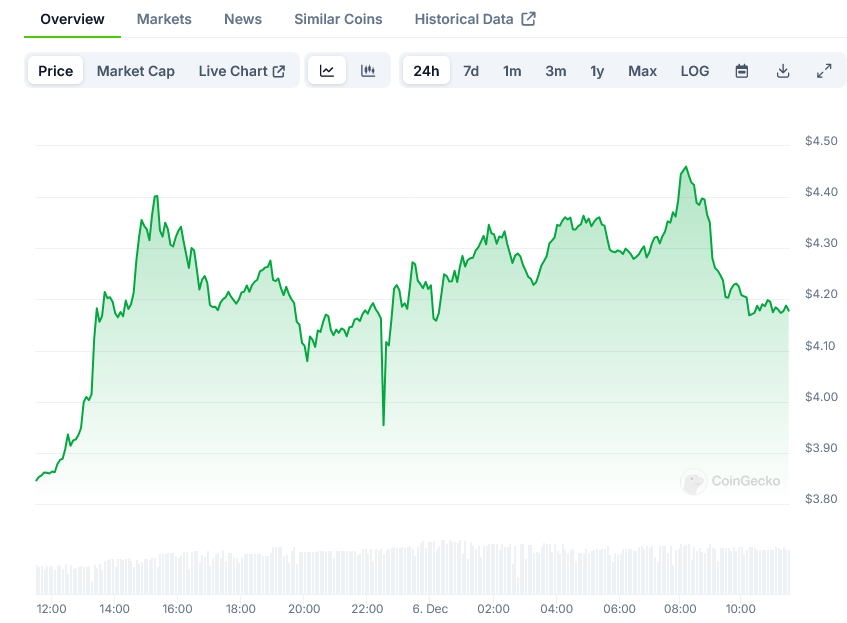Open the Similar Coins tab

pyautogui.click(x=338, y=19)
